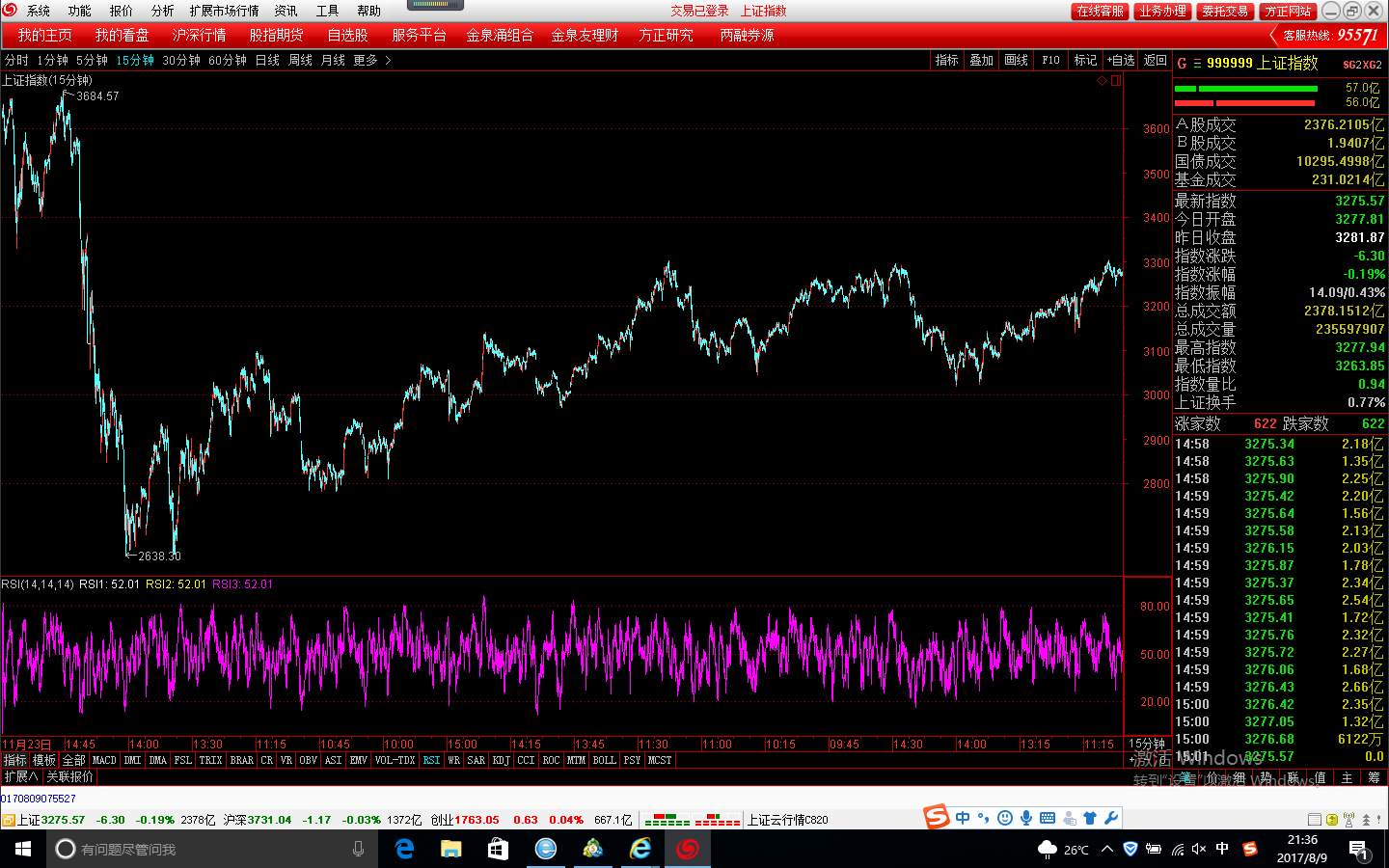The image size is (1389, 868).
Task: Open Internet Explorer from the taskbar
Action: click(x=640, y=849)
